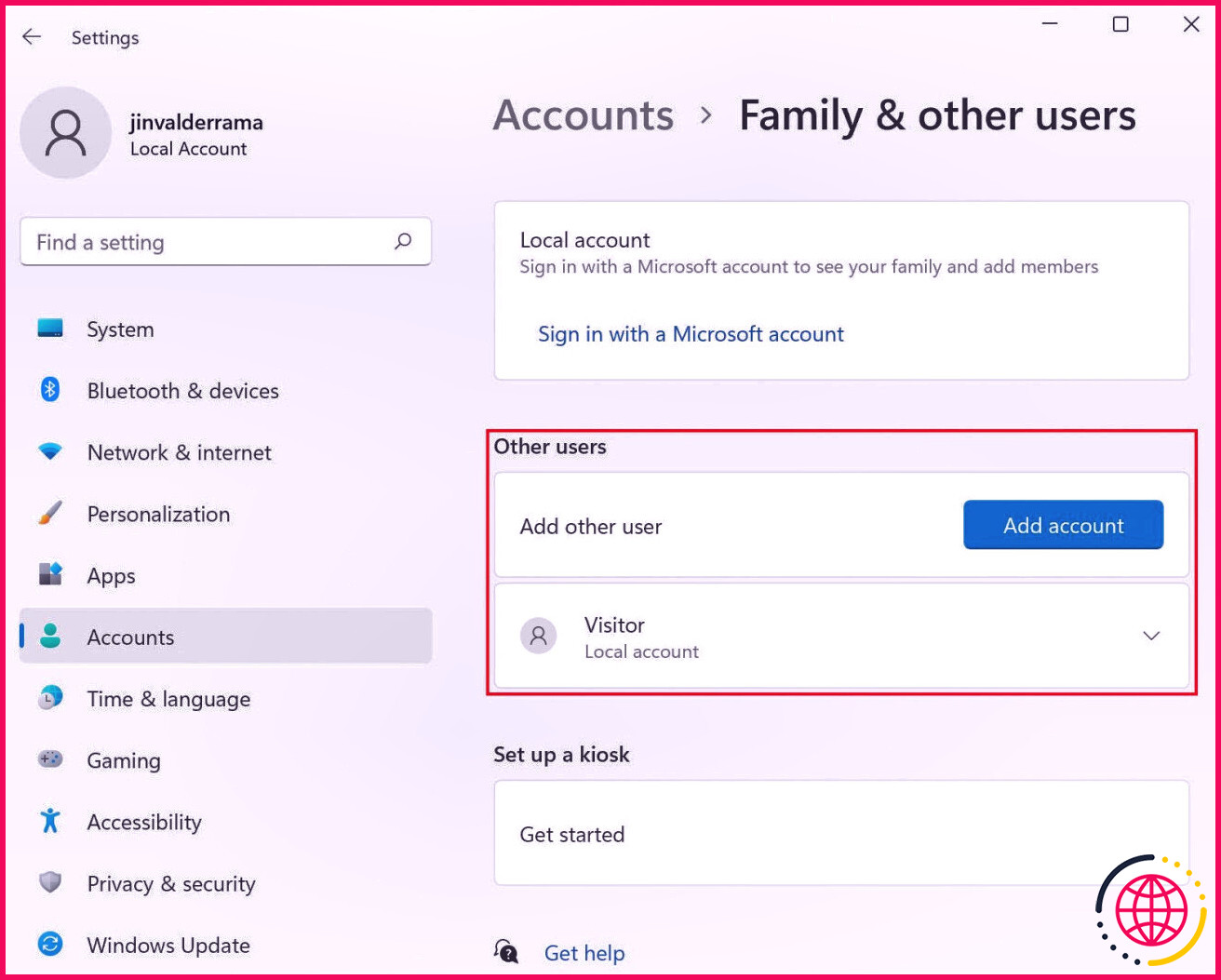This screenshot has height=980, width=1221.
Task: Click the jinvalderrama username text
Action: click(x=196, y=122)
